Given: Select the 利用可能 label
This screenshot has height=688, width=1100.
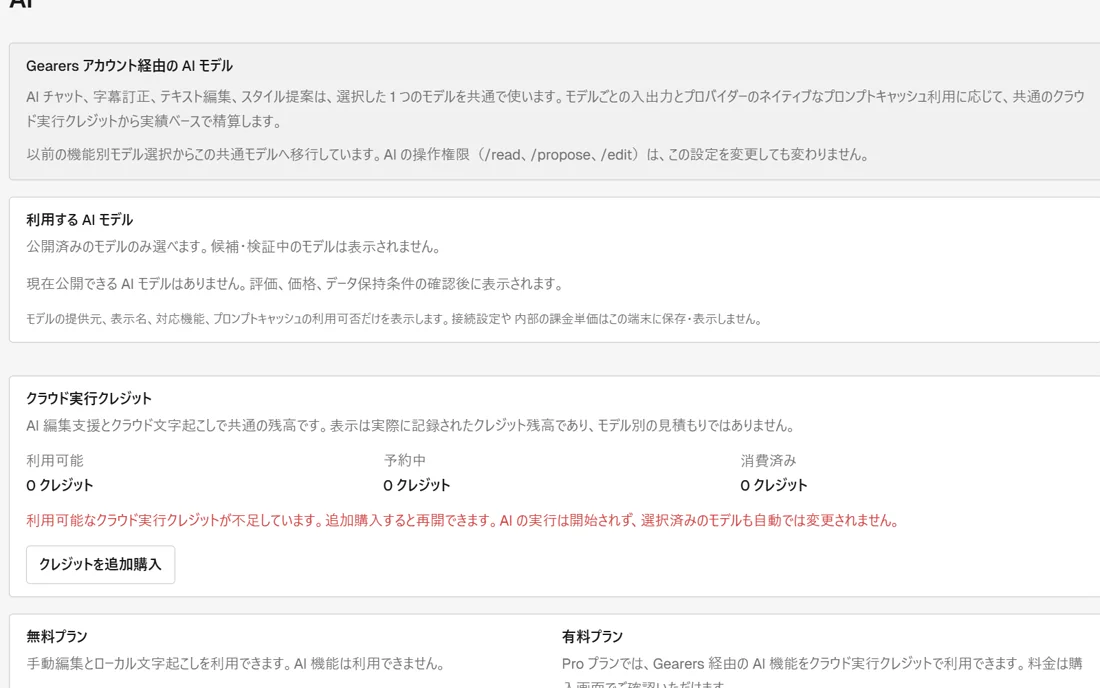Looking at the screenshot, I should pos(55,461).
